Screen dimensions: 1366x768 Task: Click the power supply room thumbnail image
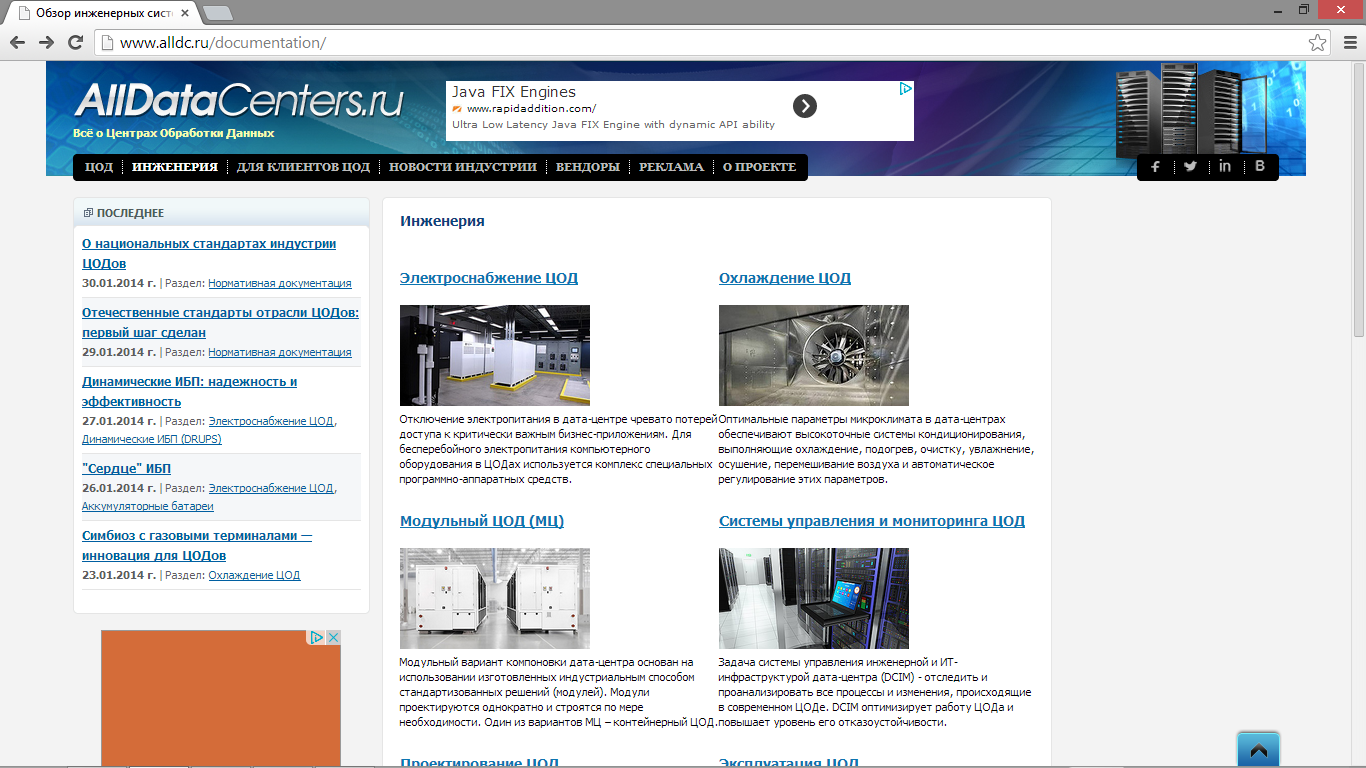[495, 355]
